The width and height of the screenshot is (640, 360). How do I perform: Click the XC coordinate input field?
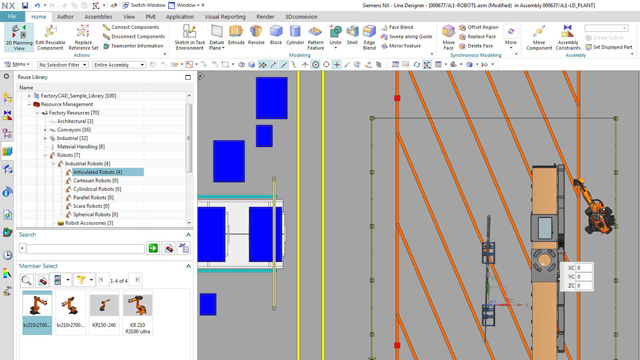[584, 268]
